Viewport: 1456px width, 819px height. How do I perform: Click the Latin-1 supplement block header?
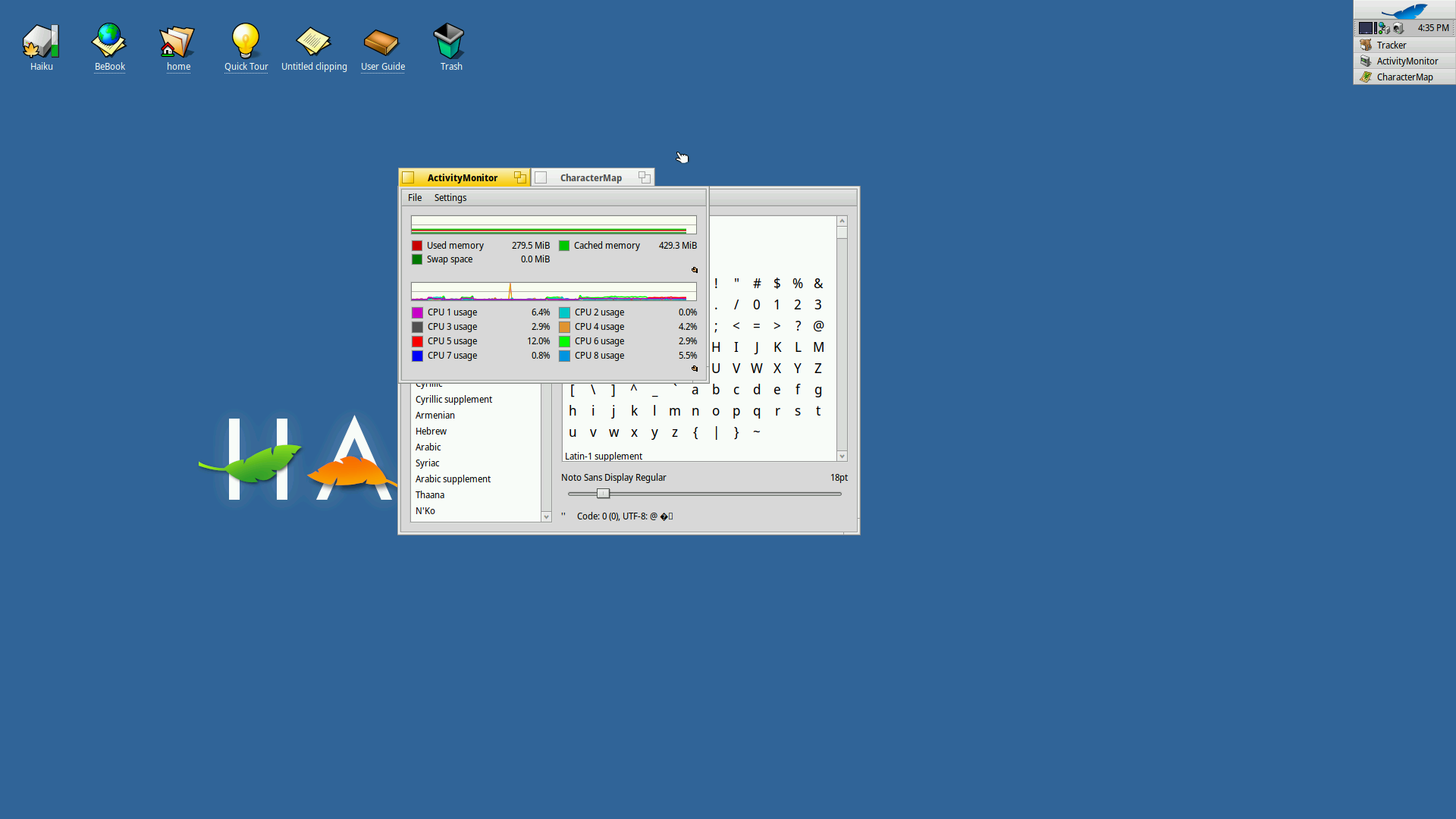click(604, 457)
